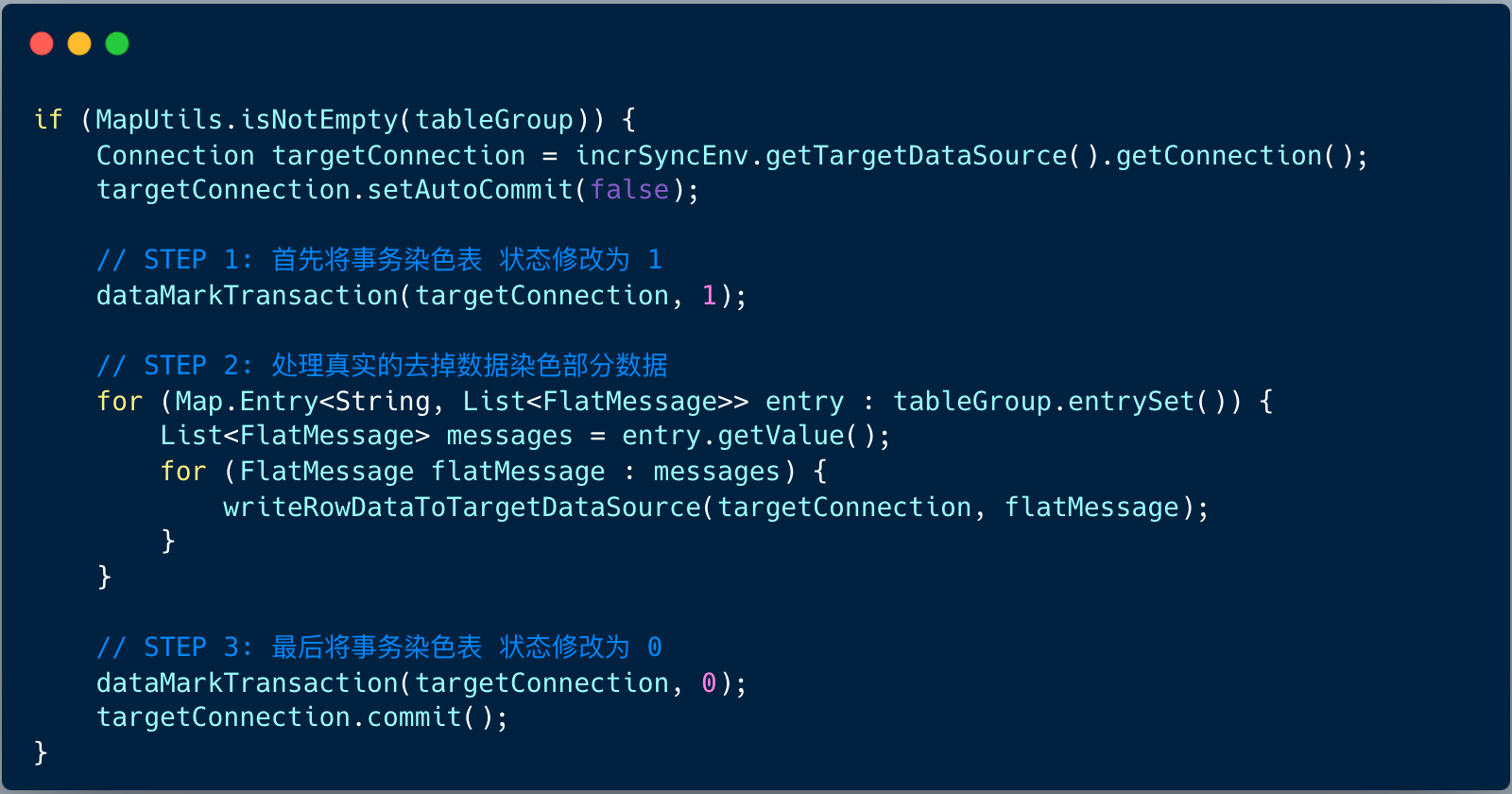This screenshot has height=794, width=1512.
Task: Click 'writeRowDataToTargetDataSource' method call
Action: pyautogui.click(x=462, y=508)
